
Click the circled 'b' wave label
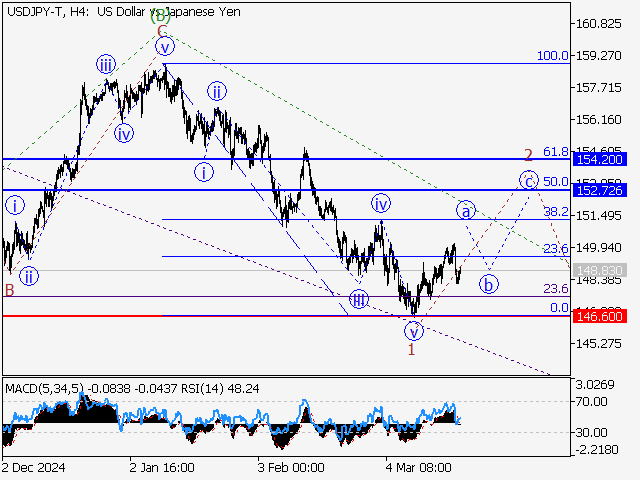click(489, 283)
